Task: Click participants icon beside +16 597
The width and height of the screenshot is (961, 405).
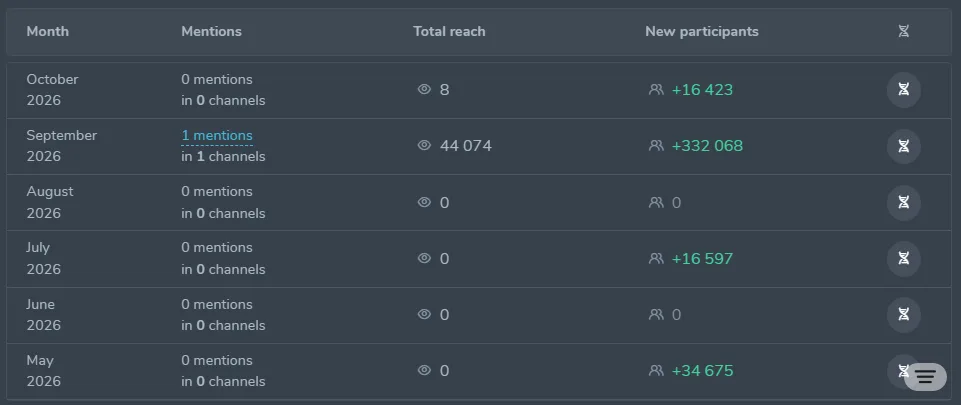Action: click(x=656, y=259)
